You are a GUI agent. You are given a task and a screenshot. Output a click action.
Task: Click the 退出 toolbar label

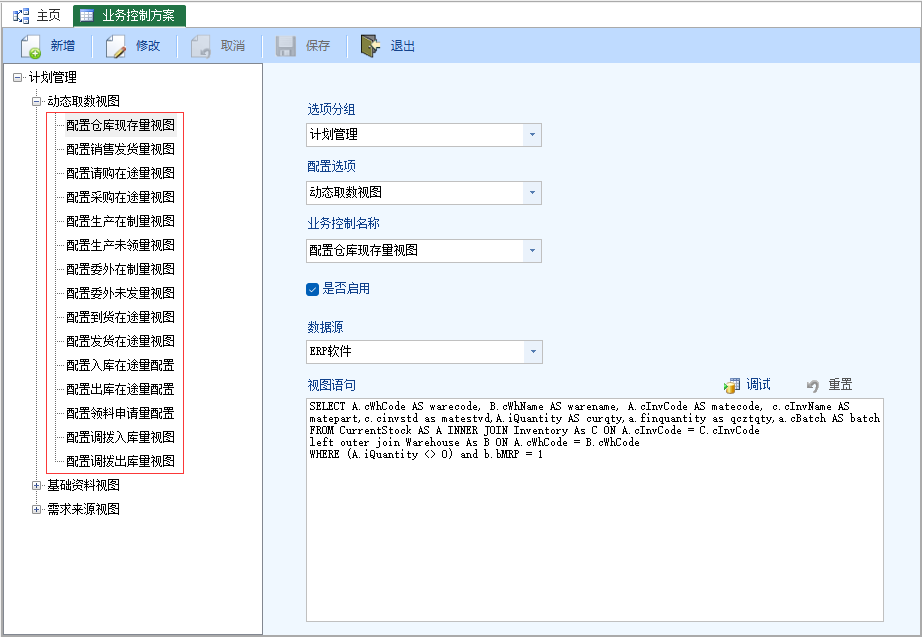tap(403, 46)
